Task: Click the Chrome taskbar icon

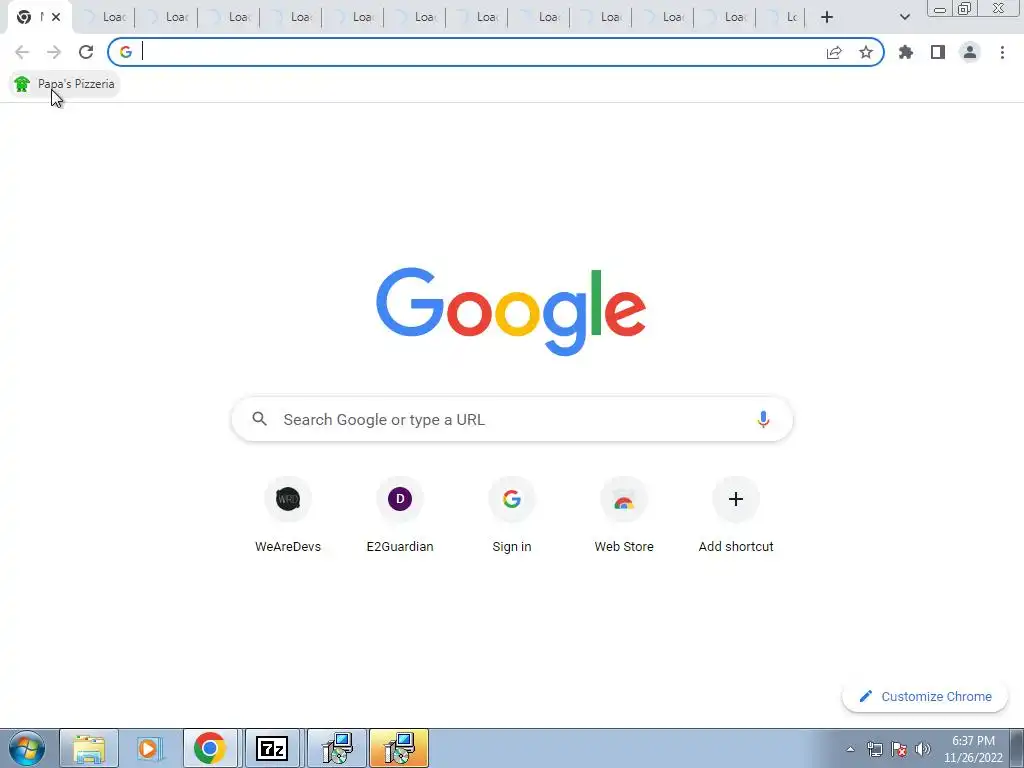Action: click(210, 748)
